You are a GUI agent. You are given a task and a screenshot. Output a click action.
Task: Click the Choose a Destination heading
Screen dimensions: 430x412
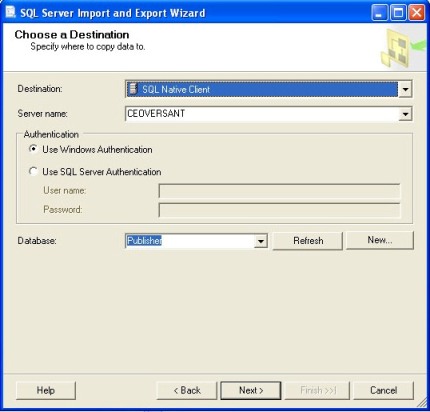pyautogui.click(x=72, y=35)
